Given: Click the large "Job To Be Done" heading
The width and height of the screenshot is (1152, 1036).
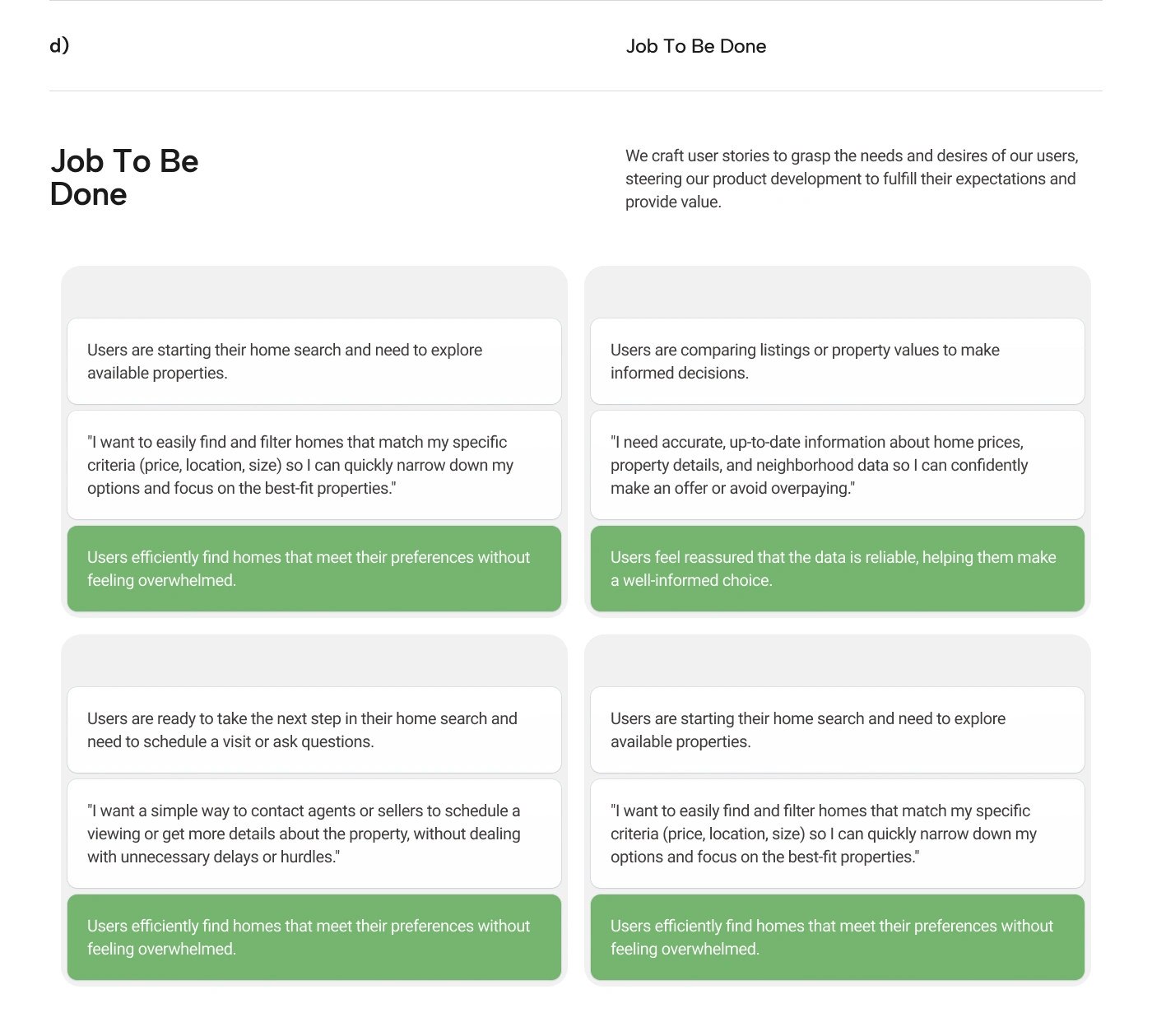Looking at the screenshot, I should (x=124, y=178).
